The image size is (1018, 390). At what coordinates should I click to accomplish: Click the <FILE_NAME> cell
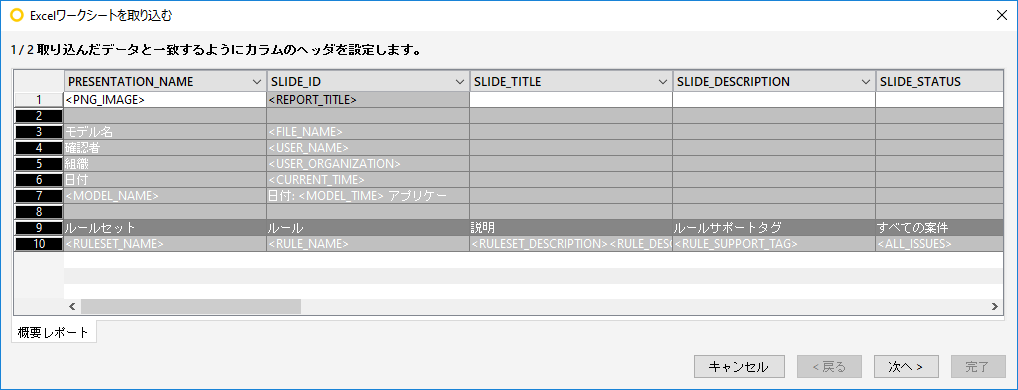coord(368,132)
